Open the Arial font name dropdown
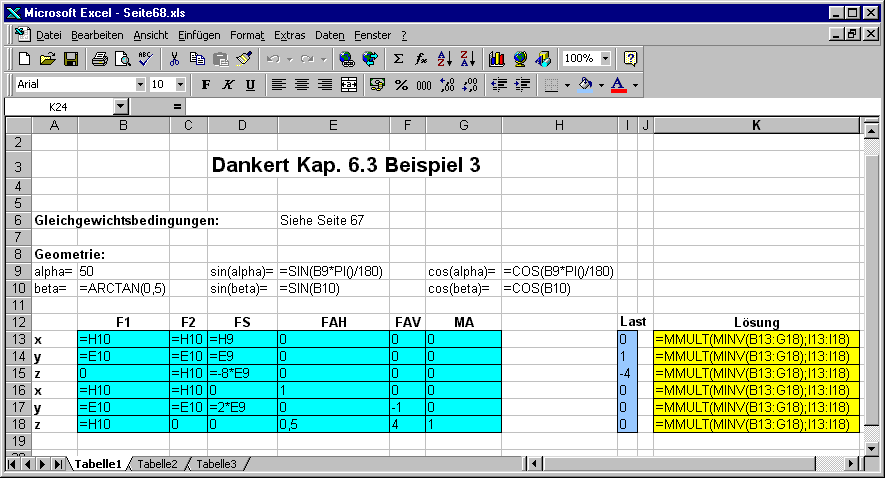Viewport: 885px width, 478px height. click(139, 85)
